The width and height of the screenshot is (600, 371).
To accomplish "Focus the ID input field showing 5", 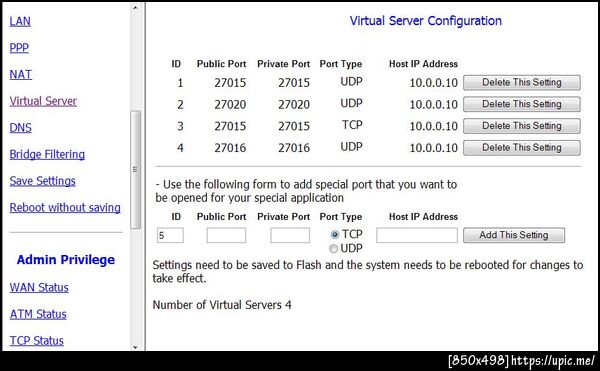I will (170, 235).
